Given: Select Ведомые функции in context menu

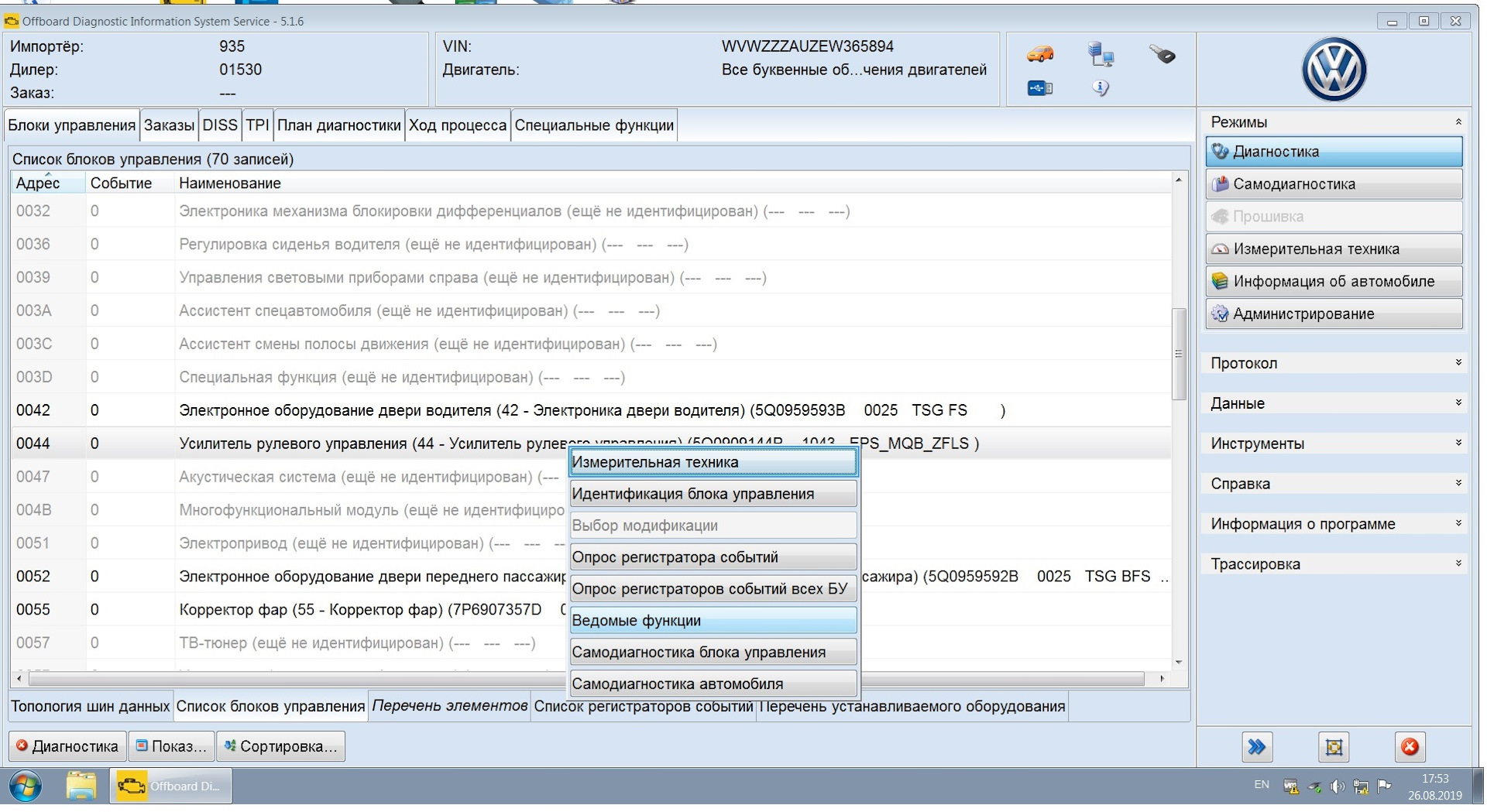Looking at the screenshot, I should (x=713, y=621).
